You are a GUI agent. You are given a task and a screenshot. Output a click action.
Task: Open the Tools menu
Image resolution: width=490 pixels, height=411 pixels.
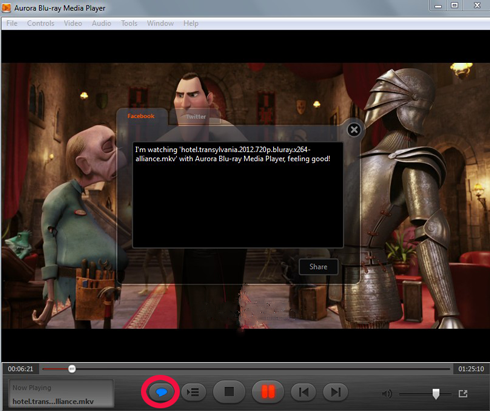point(129,23)
